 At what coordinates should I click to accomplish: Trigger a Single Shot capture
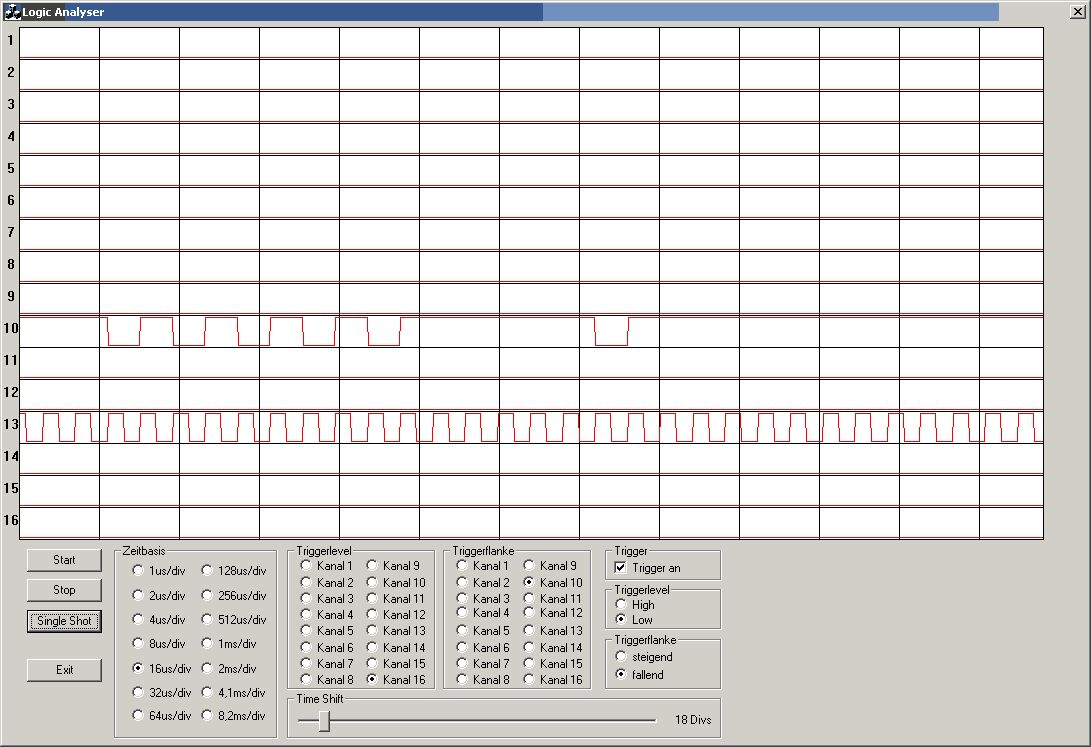[64, 621]
